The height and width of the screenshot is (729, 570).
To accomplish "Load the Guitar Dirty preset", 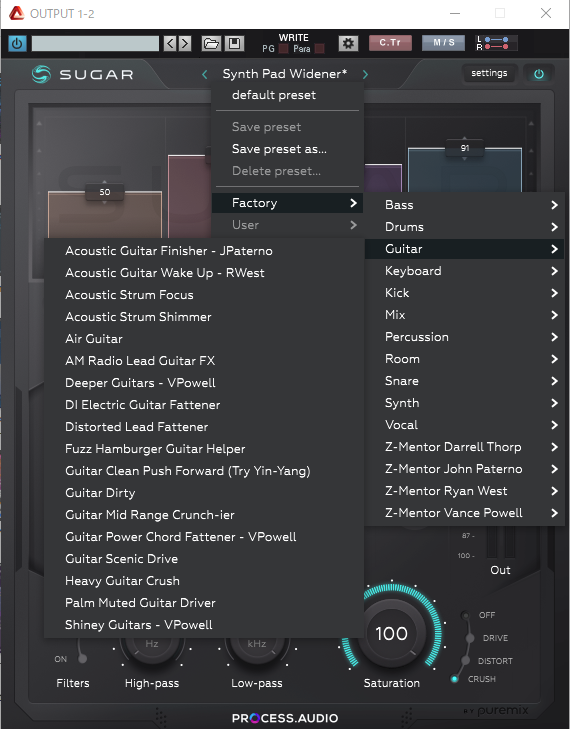I will 204,493.
